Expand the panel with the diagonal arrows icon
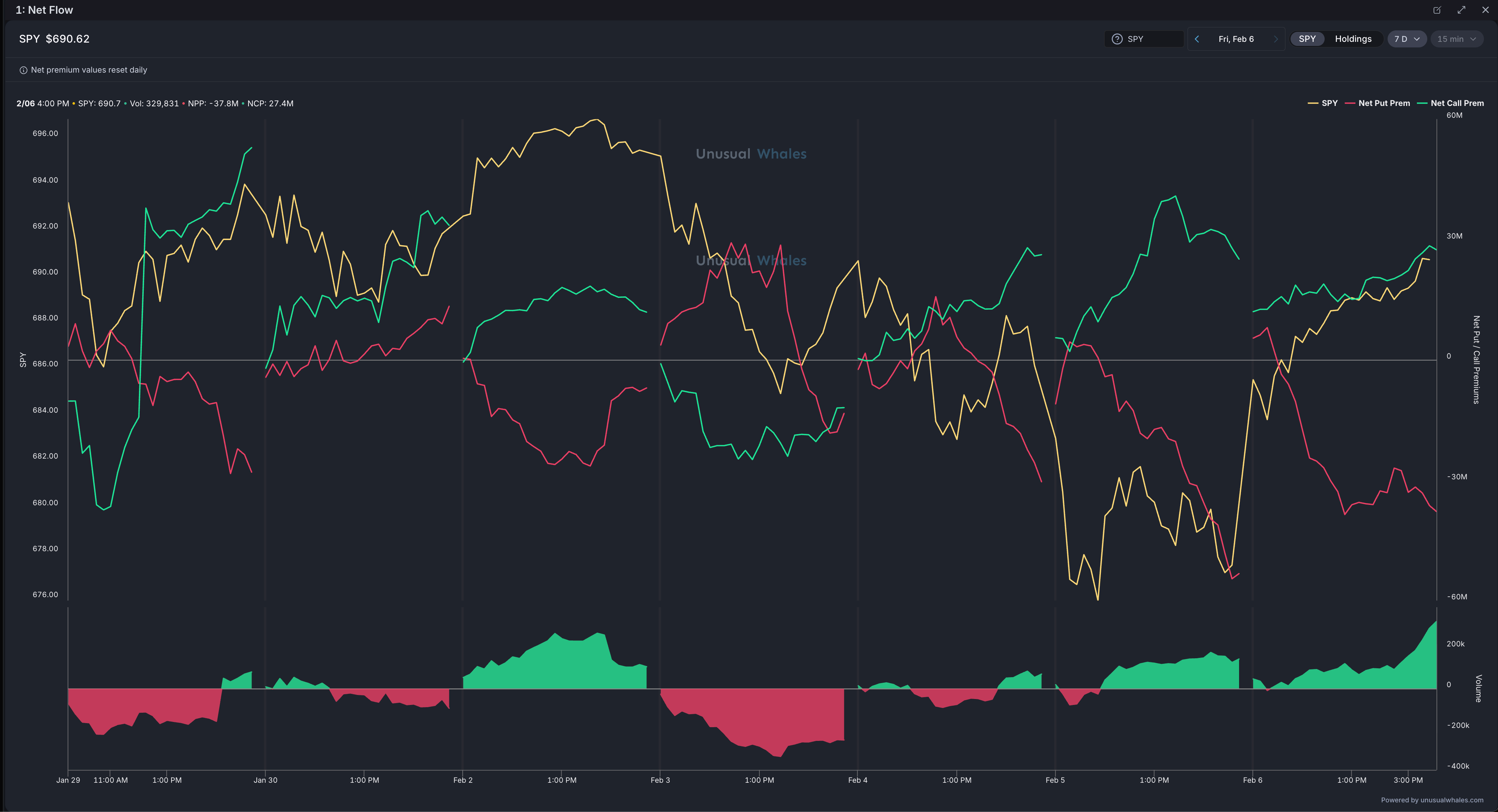 click(1461, 10)
